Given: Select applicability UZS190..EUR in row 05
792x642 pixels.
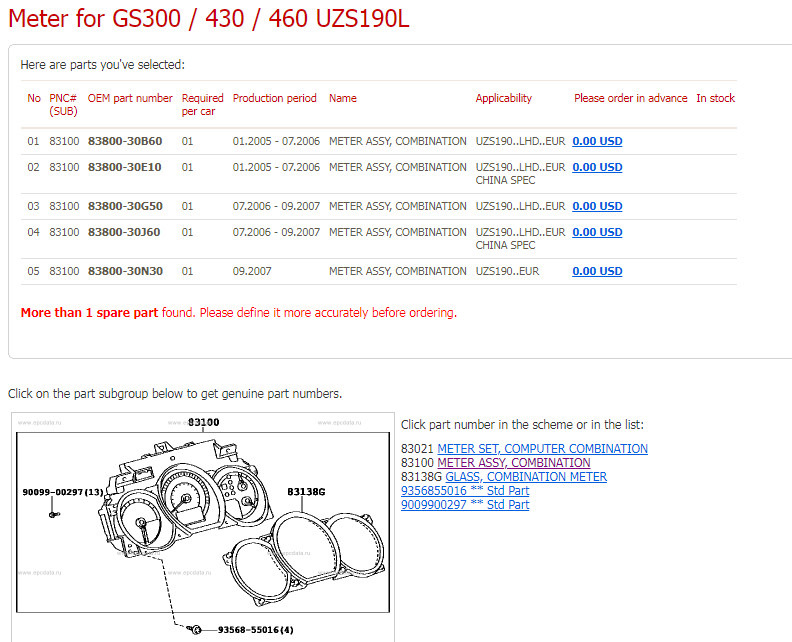Looking at the screenshot, I should [507, 271].
